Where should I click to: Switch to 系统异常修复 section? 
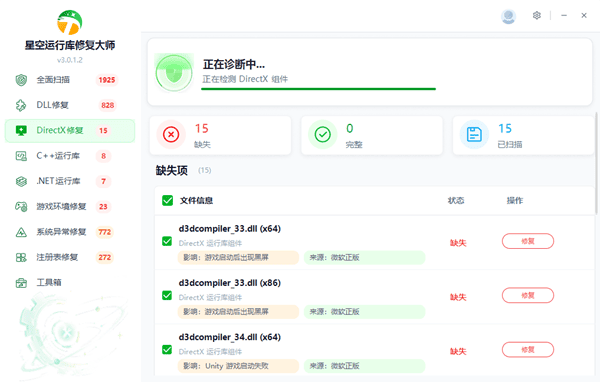click(x=70, y=232)
